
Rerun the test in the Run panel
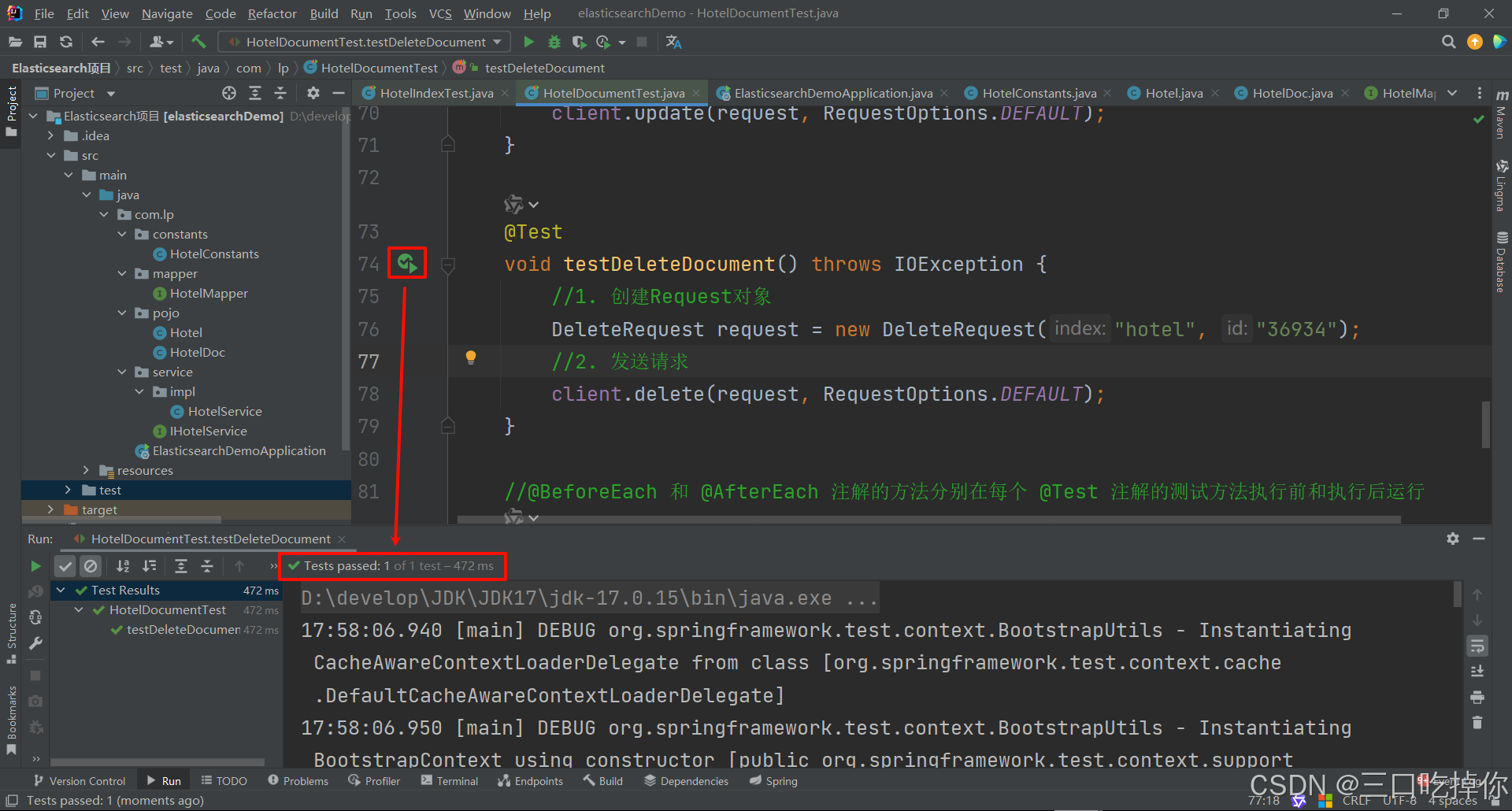pos(35,566)
